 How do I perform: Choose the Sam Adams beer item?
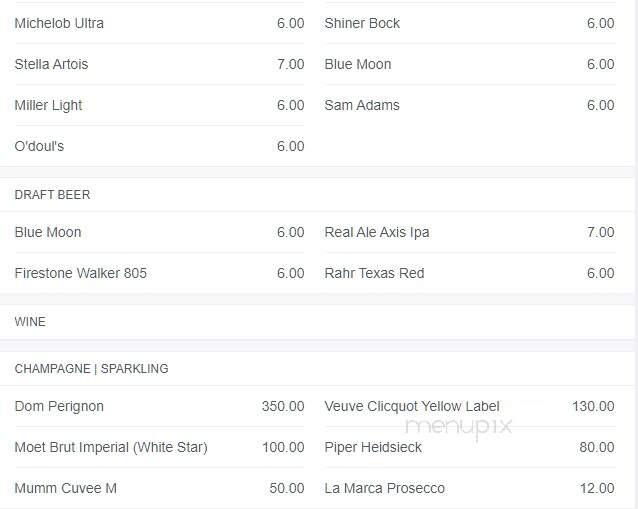(470, 105)
